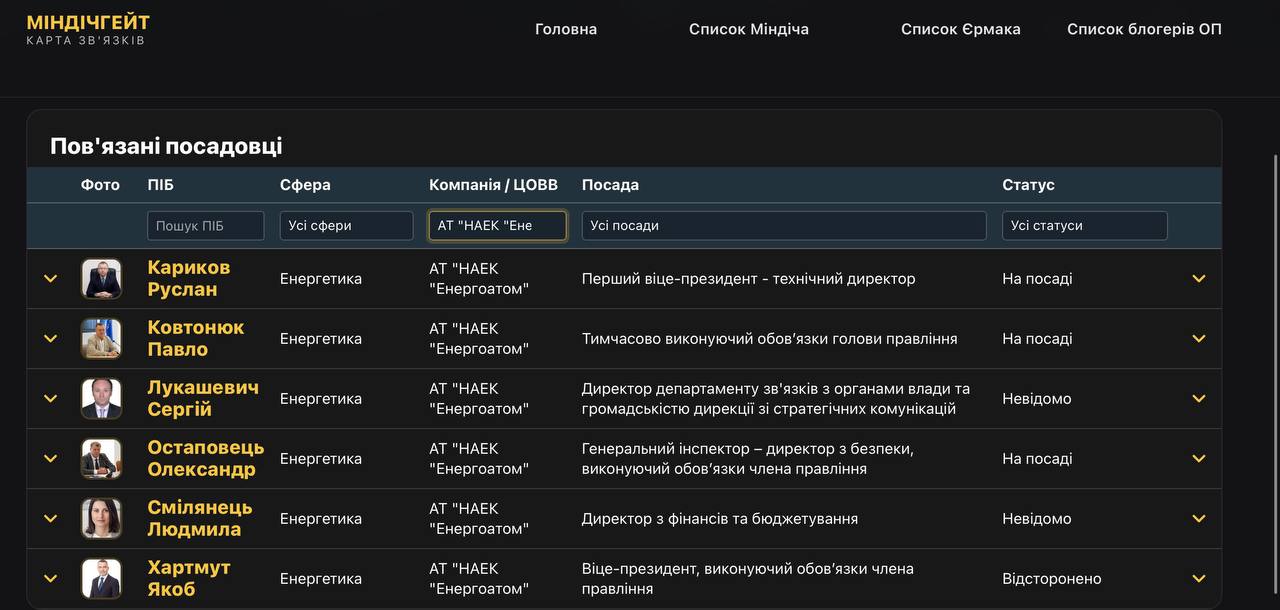Click the Статус column header
Screen dimensions: 1280x610
1028,185
